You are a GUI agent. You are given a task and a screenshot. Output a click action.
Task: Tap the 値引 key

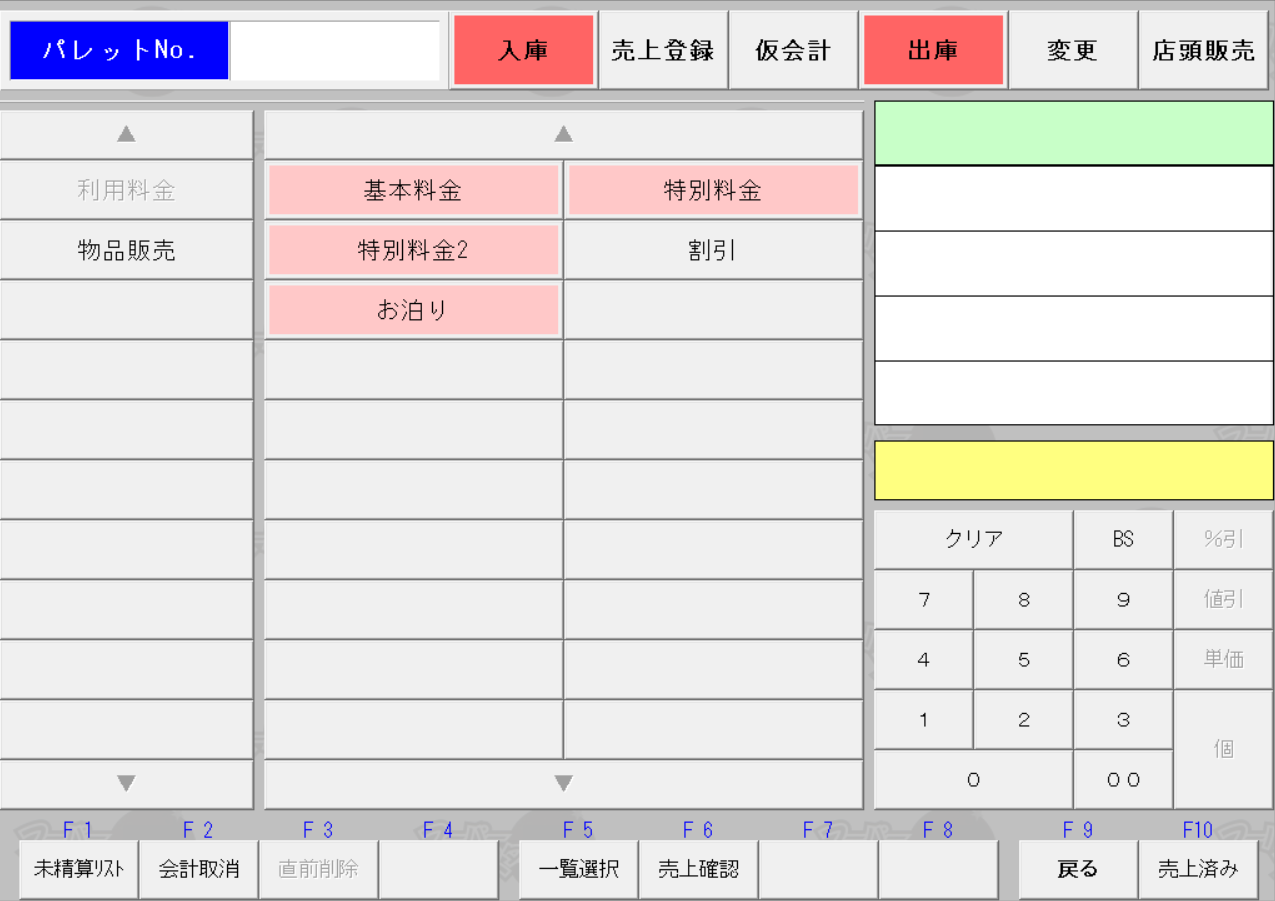click(1224, 600)
